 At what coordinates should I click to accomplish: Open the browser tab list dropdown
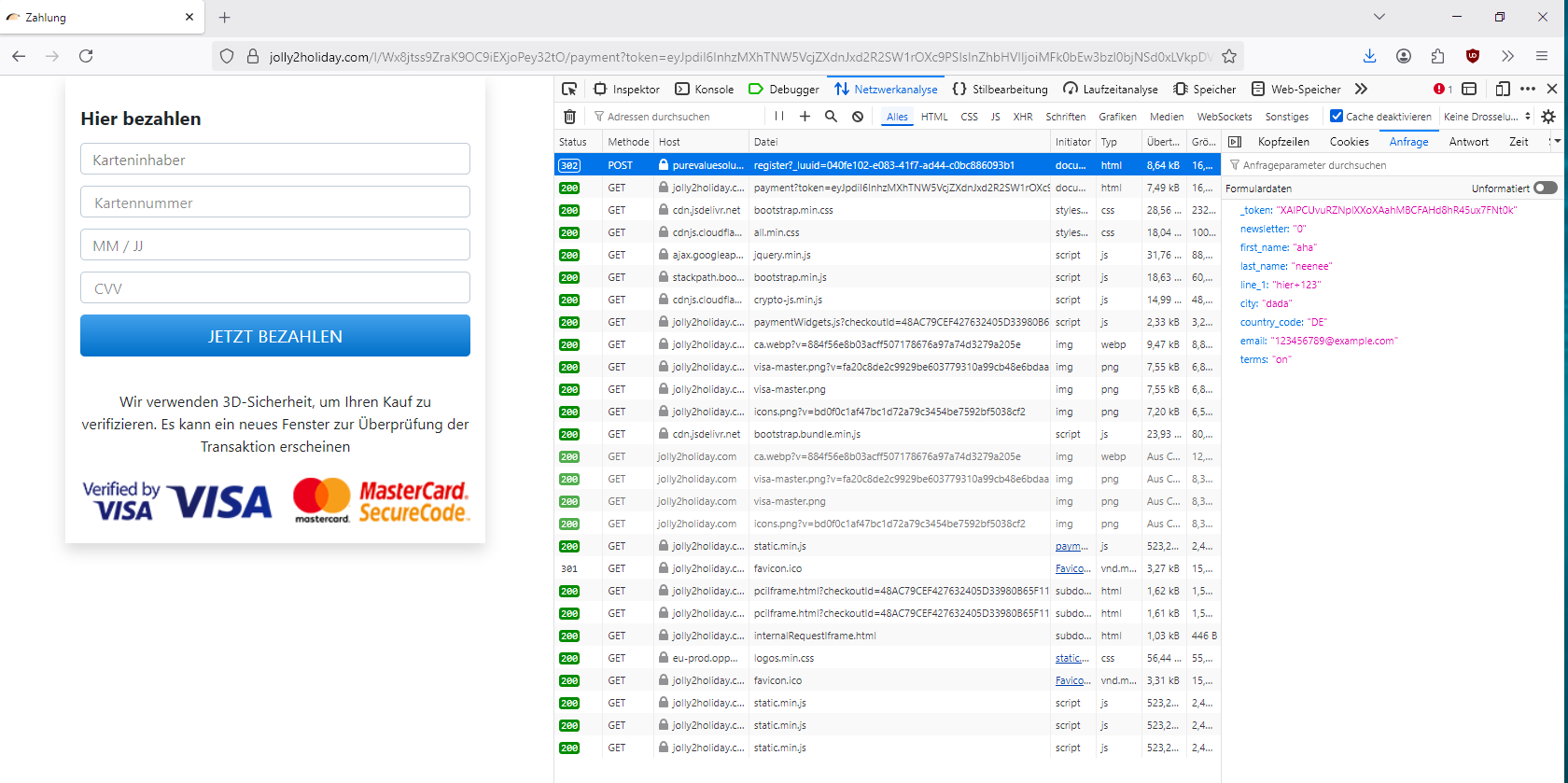click(1379, 17)
